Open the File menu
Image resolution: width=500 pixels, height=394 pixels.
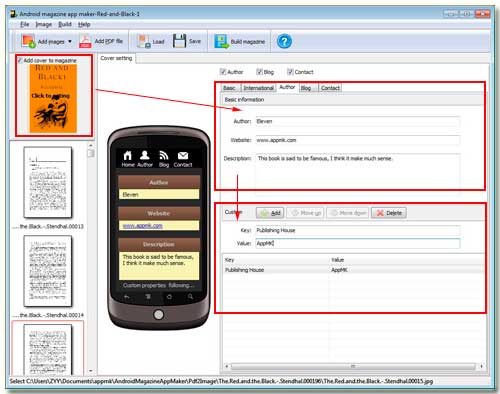[x=24, y=24]
